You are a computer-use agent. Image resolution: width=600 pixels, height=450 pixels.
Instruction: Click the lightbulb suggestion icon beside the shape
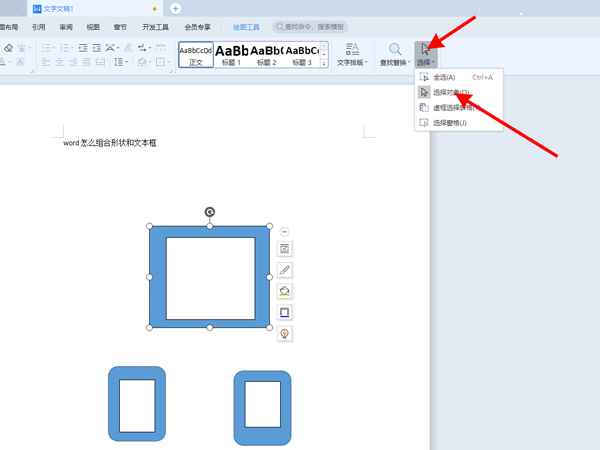[x=284, y=334]
